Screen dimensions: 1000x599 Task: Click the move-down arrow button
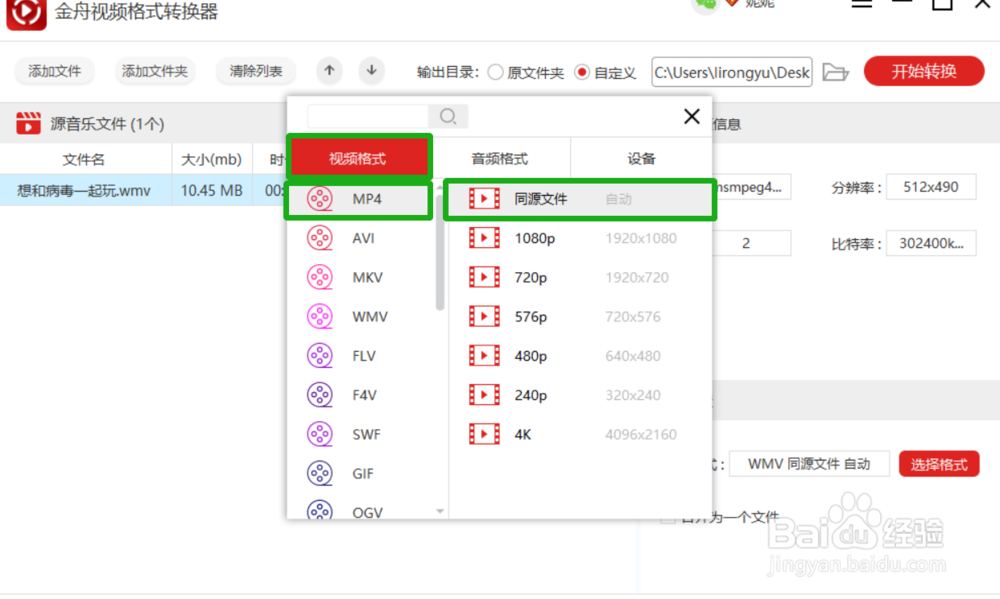pyautogui.click(x=371, y=71)
